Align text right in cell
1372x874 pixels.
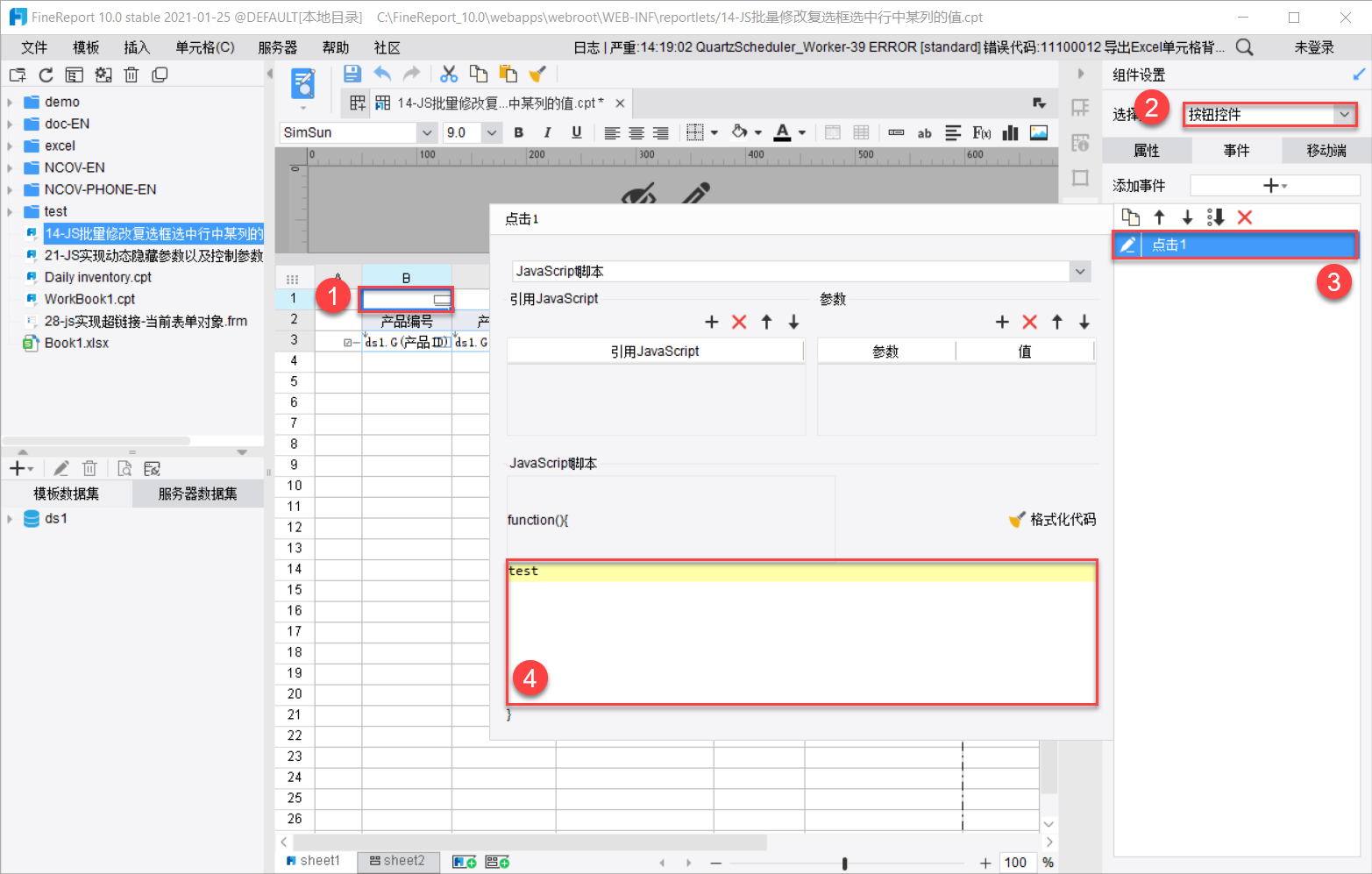661,133
